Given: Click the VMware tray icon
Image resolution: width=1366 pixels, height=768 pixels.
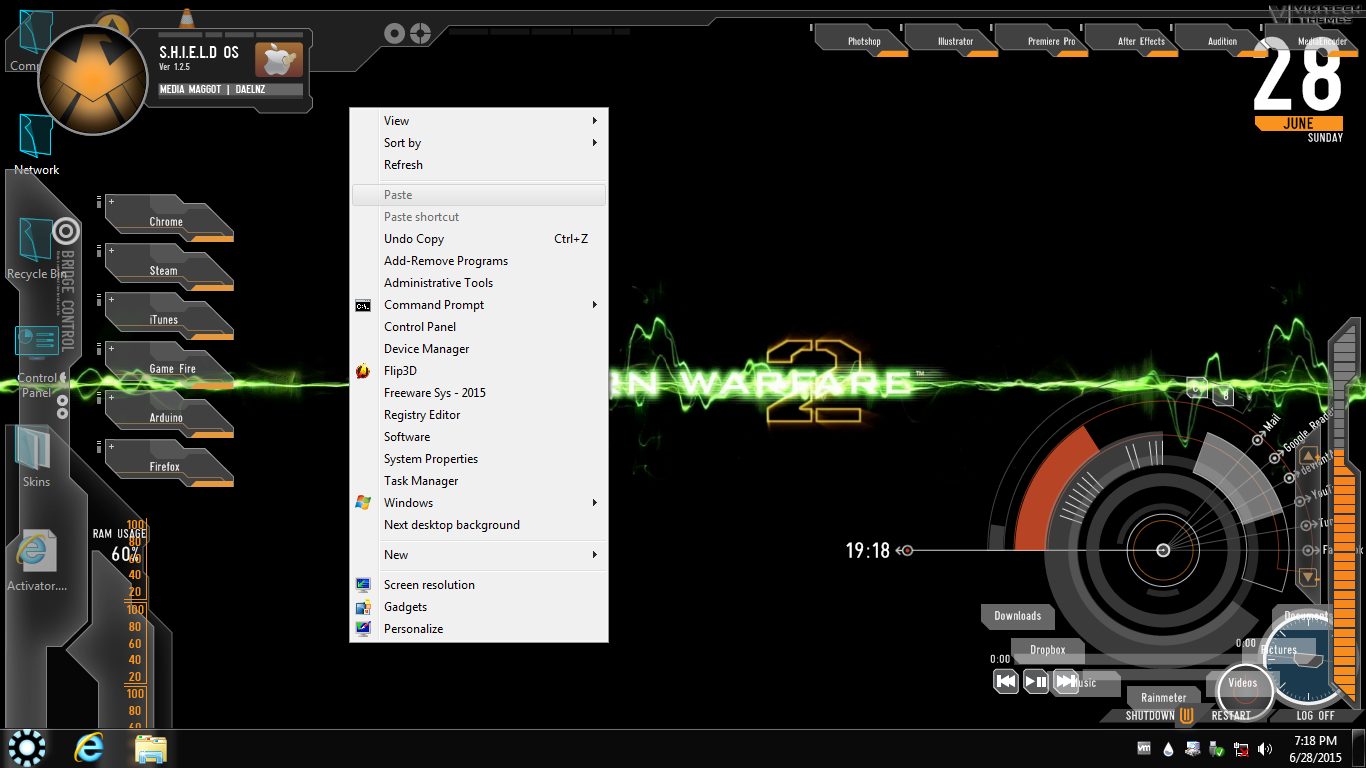Looking at the screenshot, I should pyautogui.click(x=1145, y=748).
